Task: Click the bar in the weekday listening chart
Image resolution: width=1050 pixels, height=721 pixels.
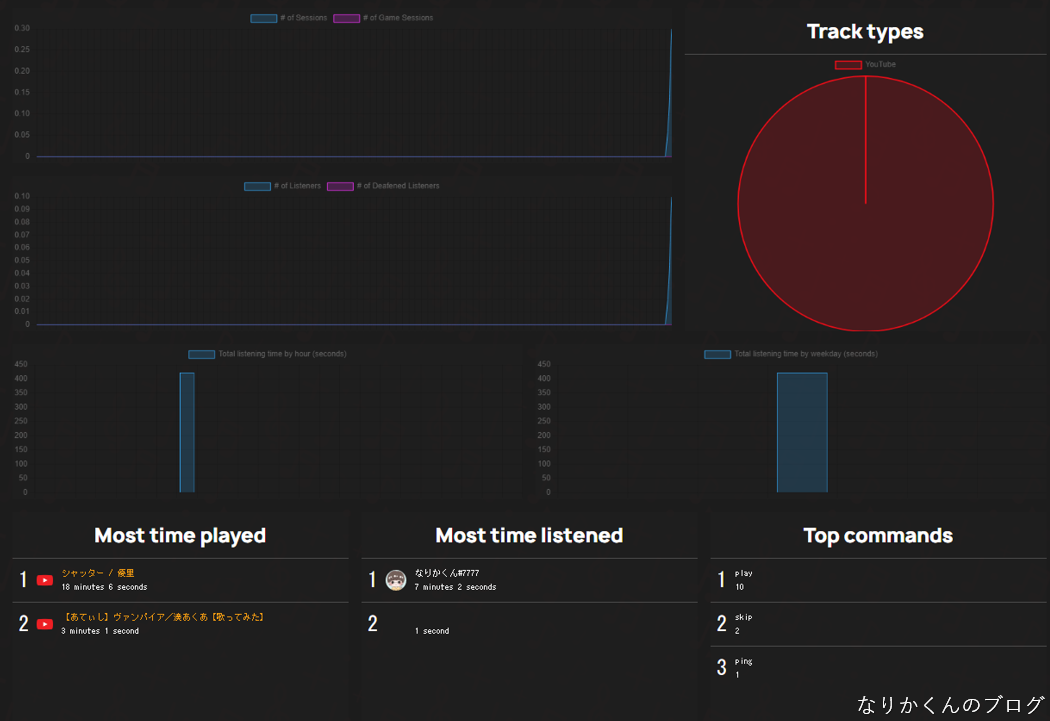Action: coord(802,432)
